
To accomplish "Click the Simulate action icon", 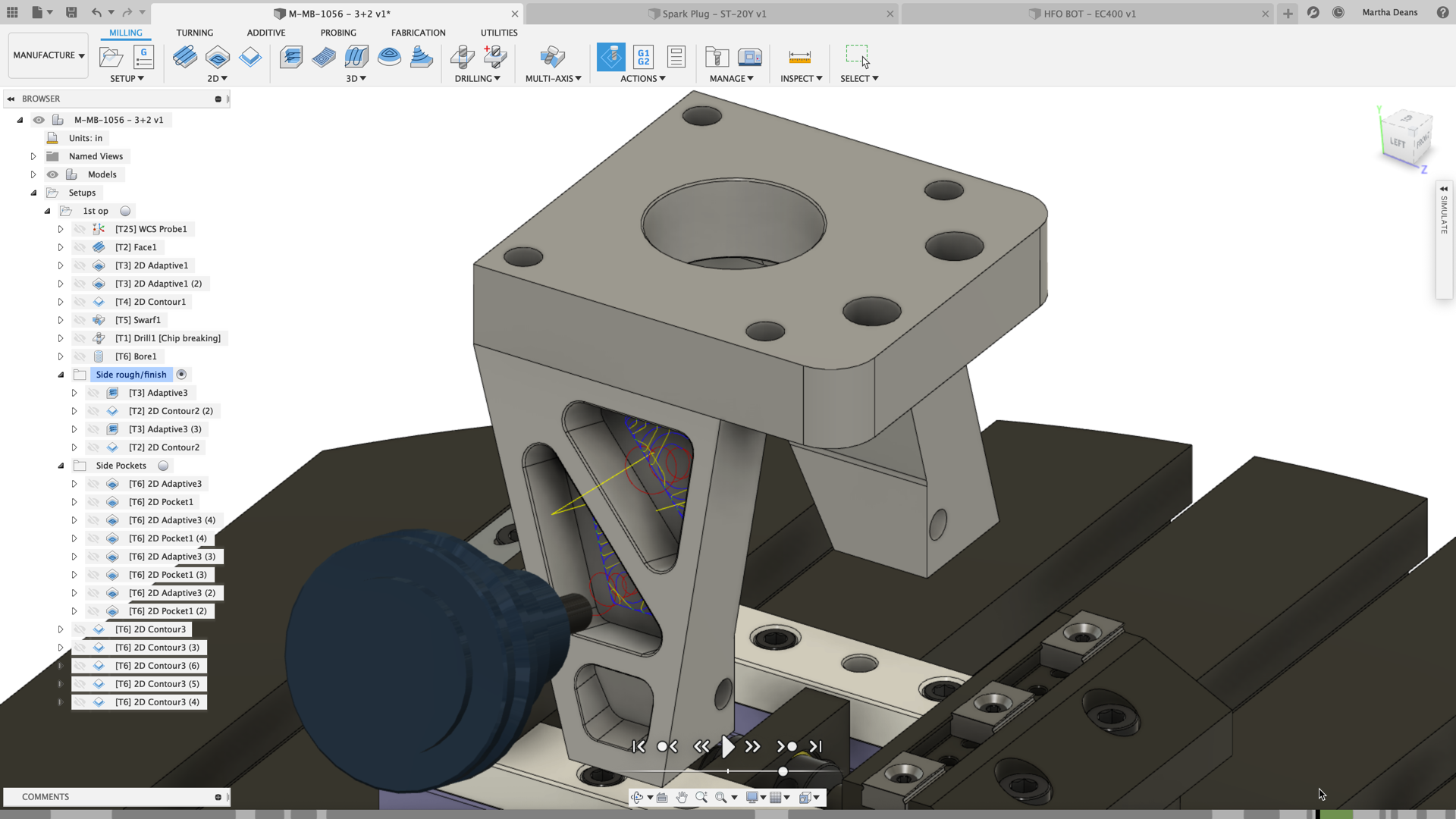I will tap(611, 57).
